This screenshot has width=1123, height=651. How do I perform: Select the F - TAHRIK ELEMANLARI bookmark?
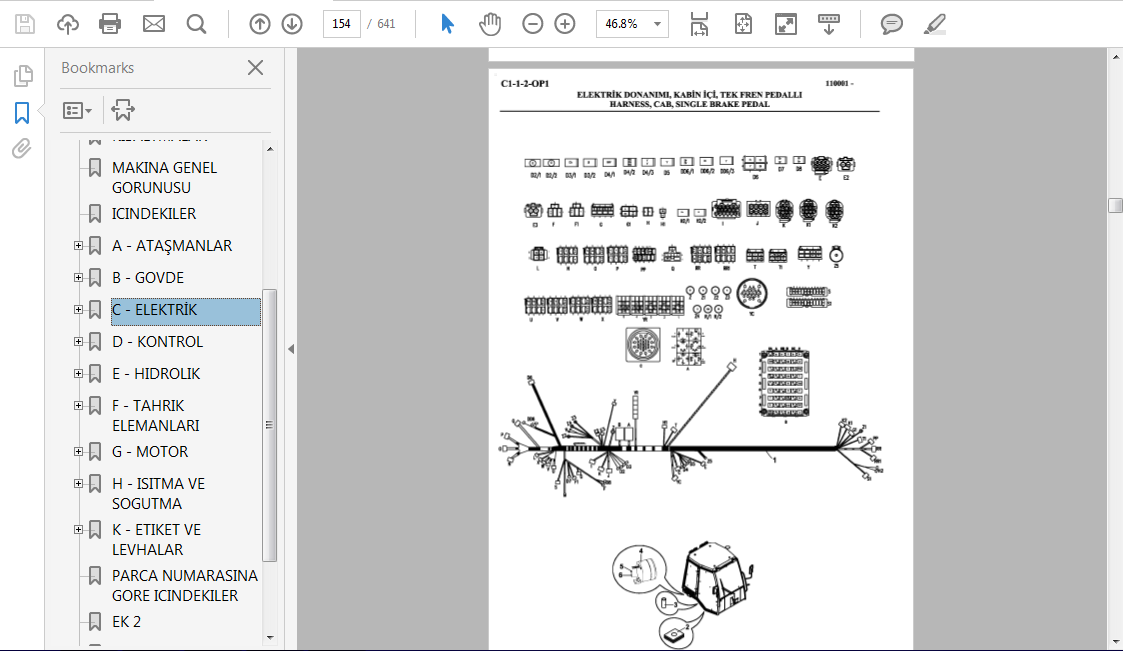click(x=155, y=415)
